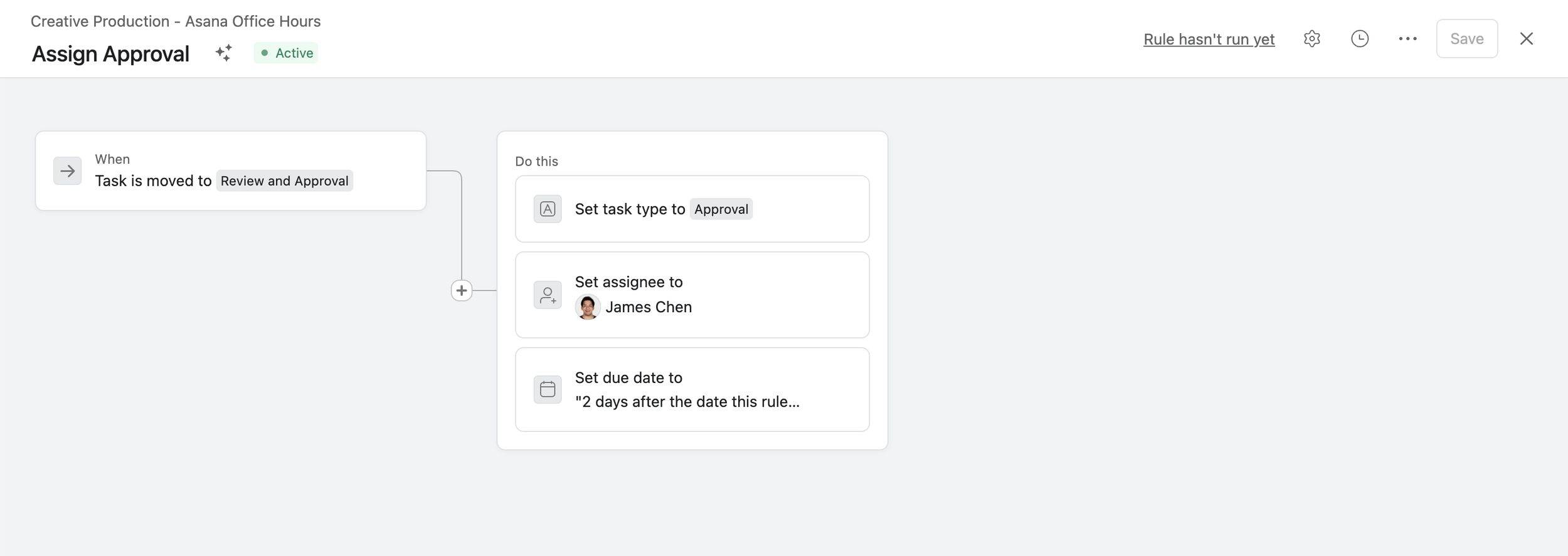Select the Review and Approval section chip
This screenshot has height=556, width=1568.
[x=284, y=181]
